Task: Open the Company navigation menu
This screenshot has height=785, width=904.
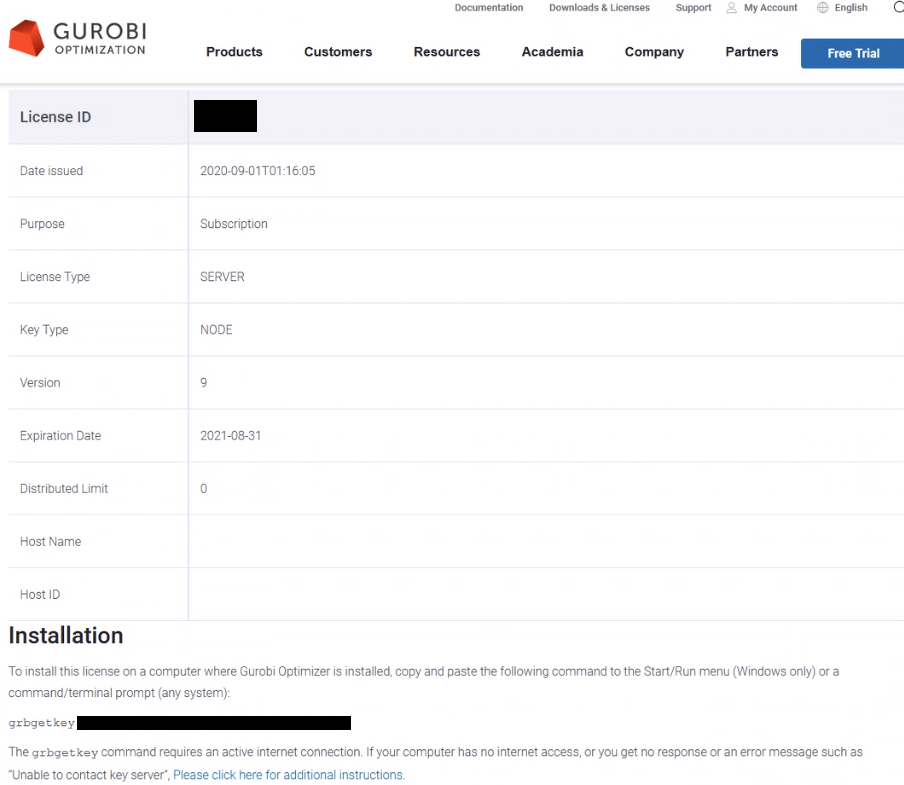Action: point(654,52)
